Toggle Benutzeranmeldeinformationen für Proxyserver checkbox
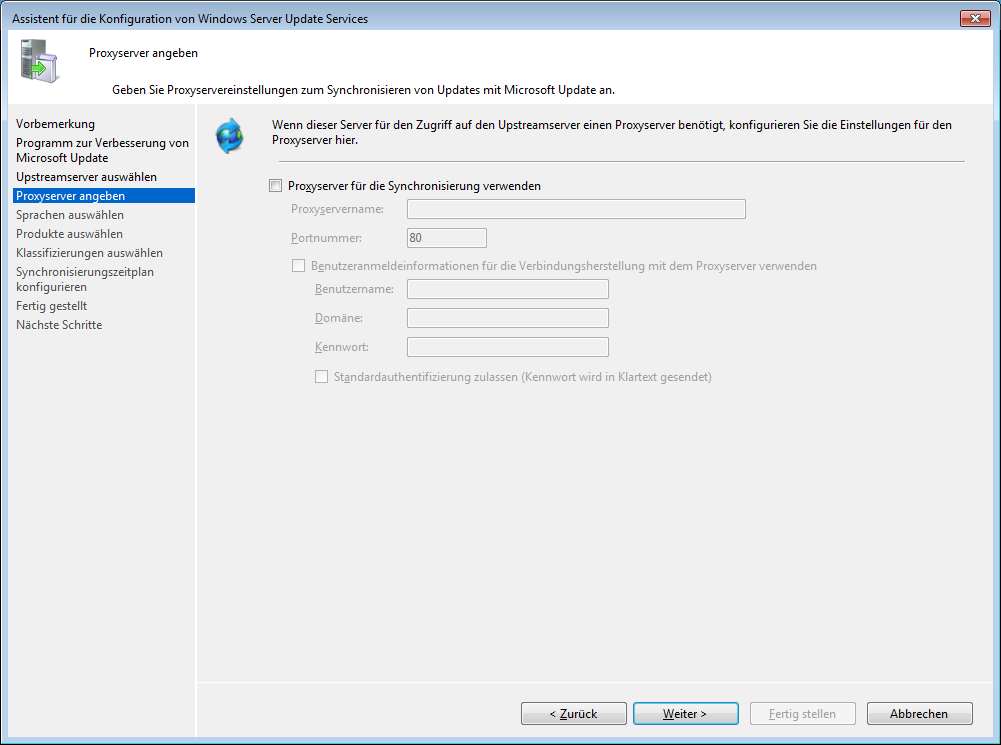Image resolution: width=1001 pixels, height=745 pixels. coord(298,266)
